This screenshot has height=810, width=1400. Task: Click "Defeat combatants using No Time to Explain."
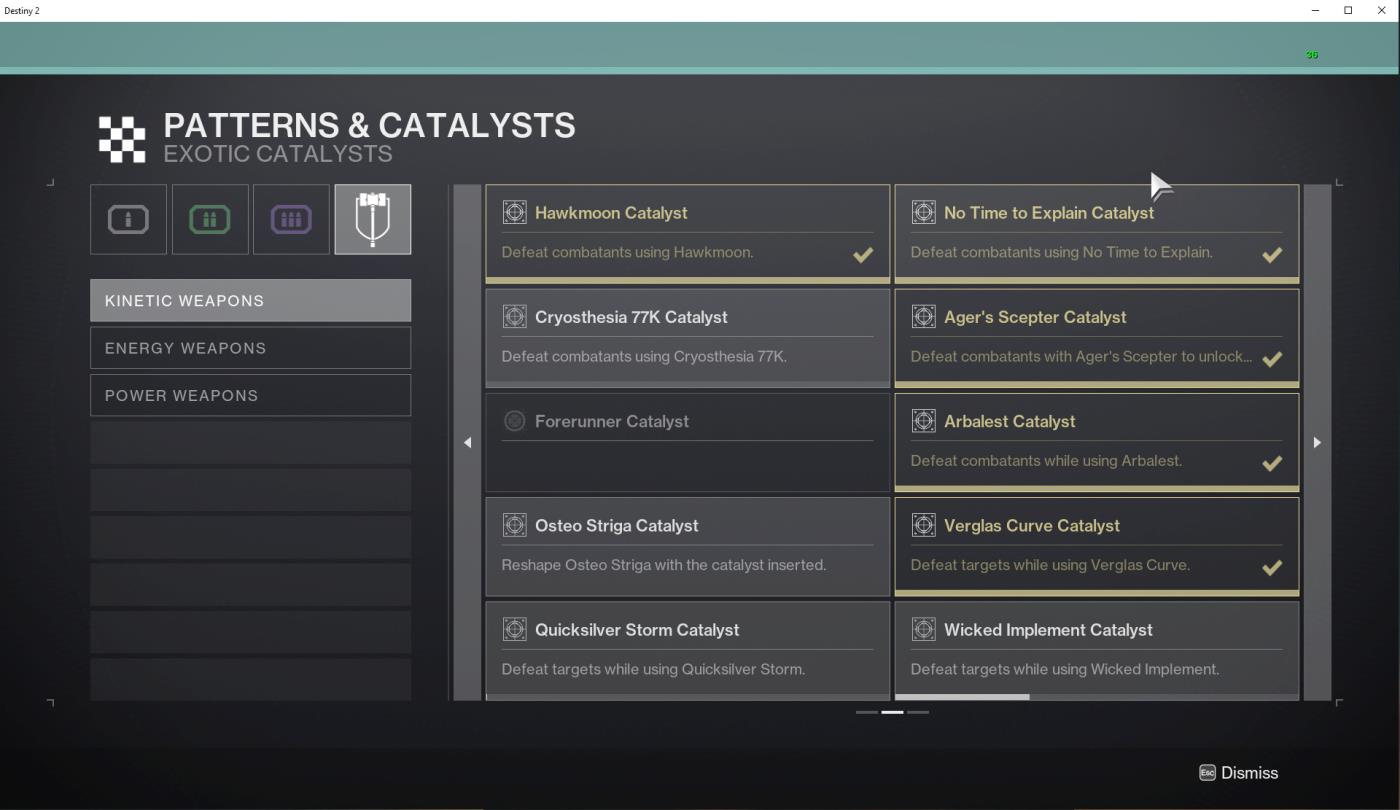[x=1061, y=252]
